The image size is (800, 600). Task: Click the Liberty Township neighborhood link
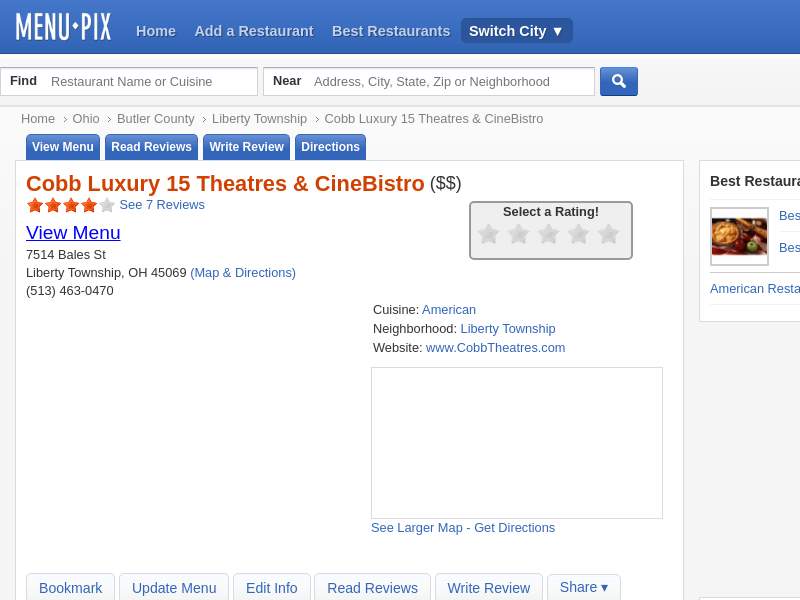[508, 329]
